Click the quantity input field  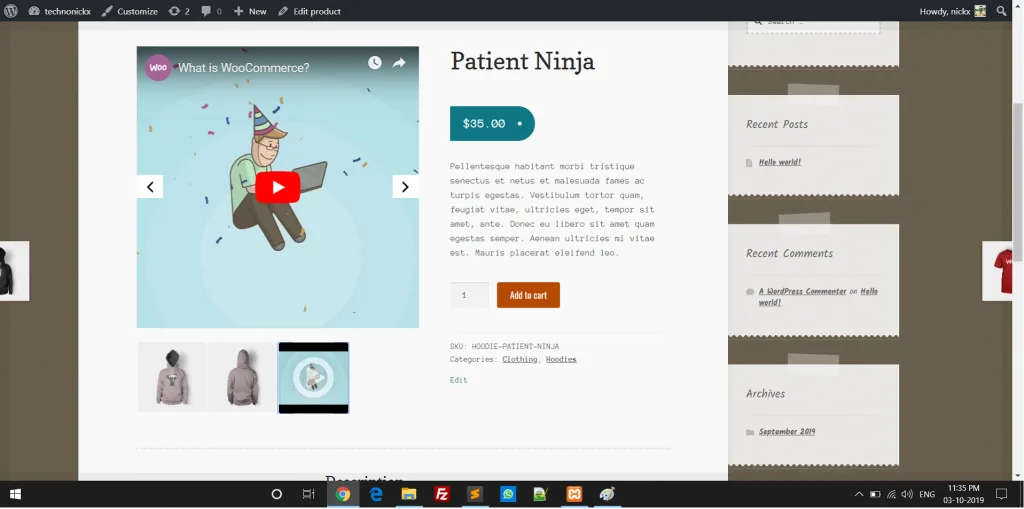(x=469, y=295)
